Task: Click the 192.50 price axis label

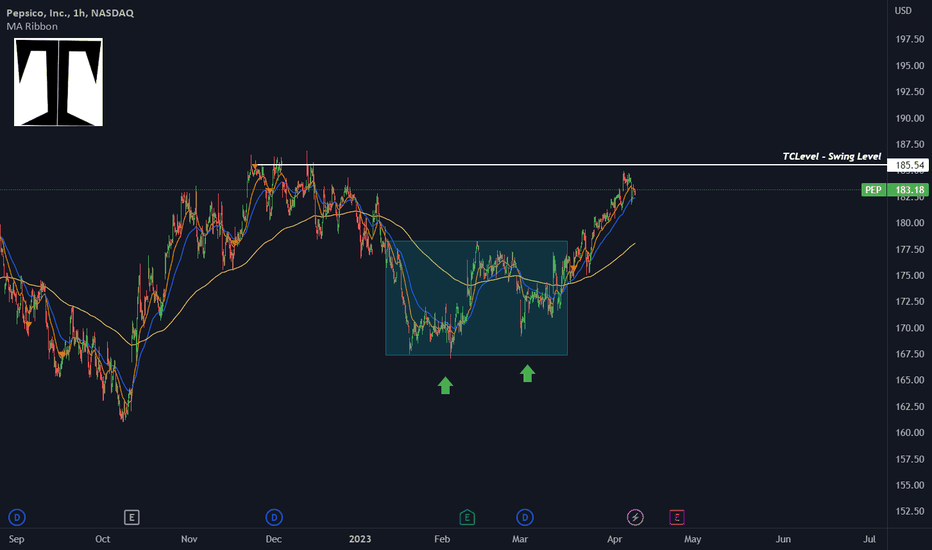Action: [x=910, y=92]
